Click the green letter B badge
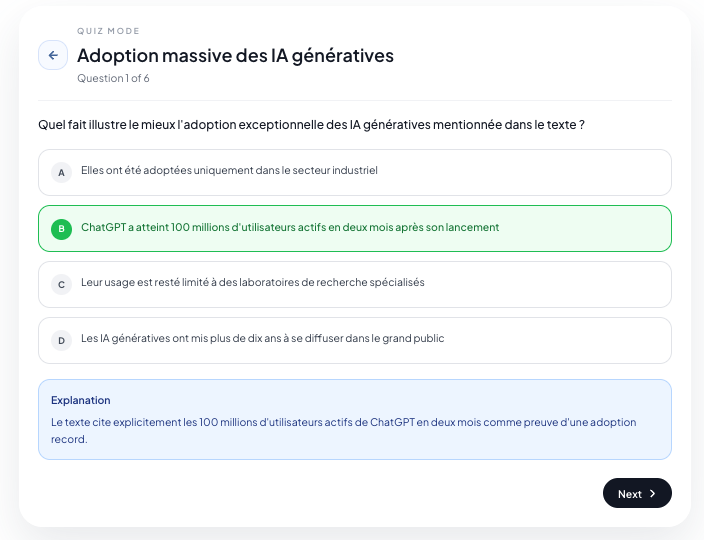The height and width of the screenshot is (540, 704). pos(62,229)
